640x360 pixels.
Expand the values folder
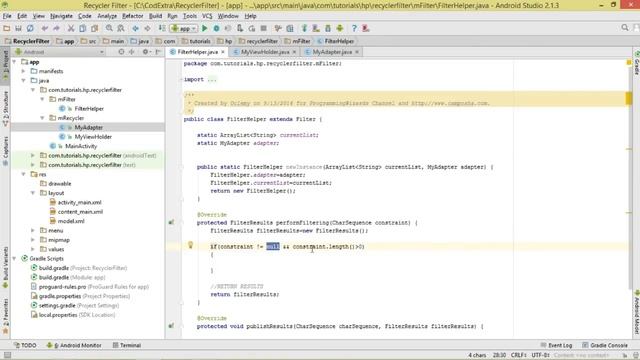(x=33, y=249)
